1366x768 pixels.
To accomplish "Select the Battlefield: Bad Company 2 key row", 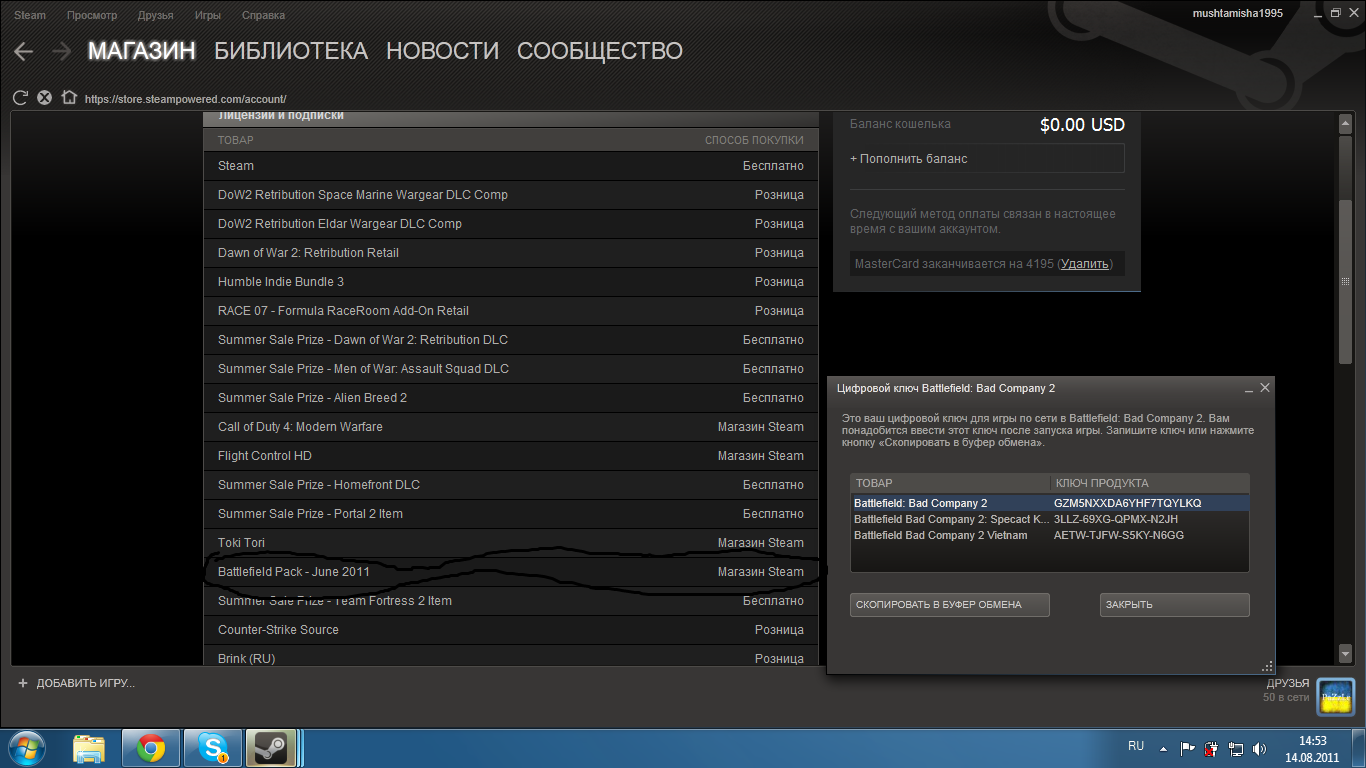I will (x=1050, y=503).
